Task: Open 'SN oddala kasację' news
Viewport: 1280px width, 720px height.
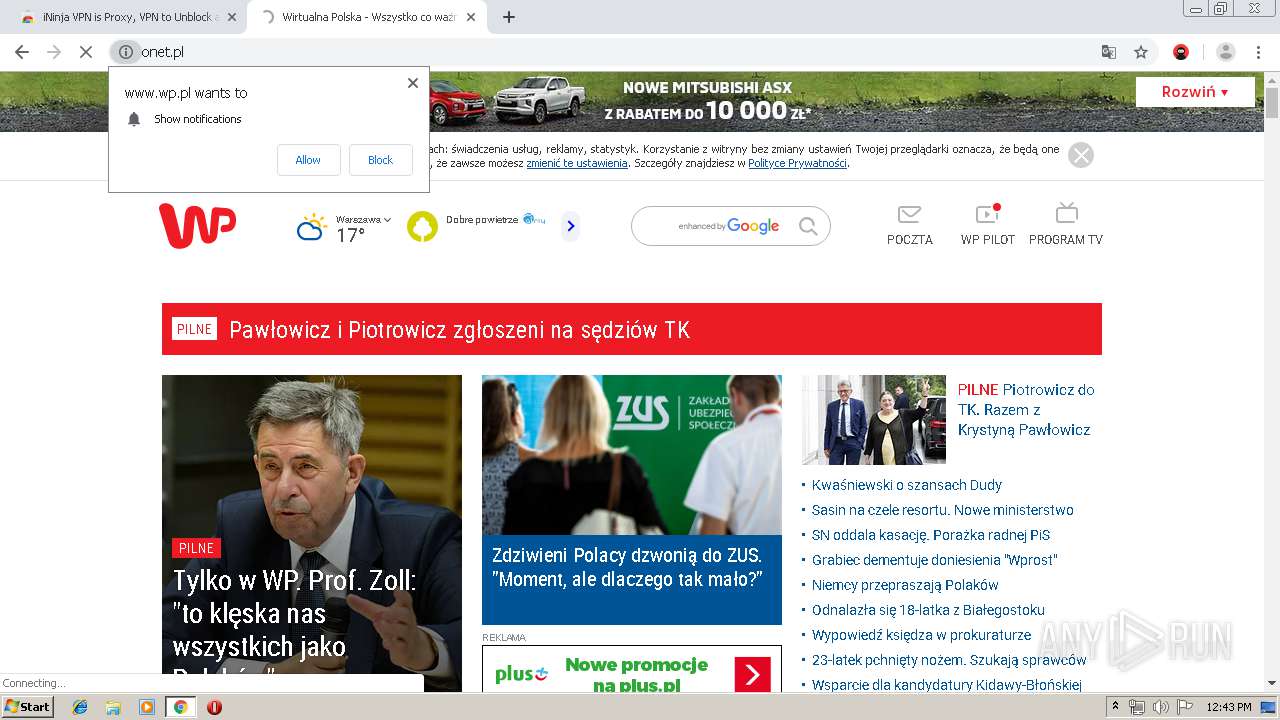Action: [x=931, y=535]
